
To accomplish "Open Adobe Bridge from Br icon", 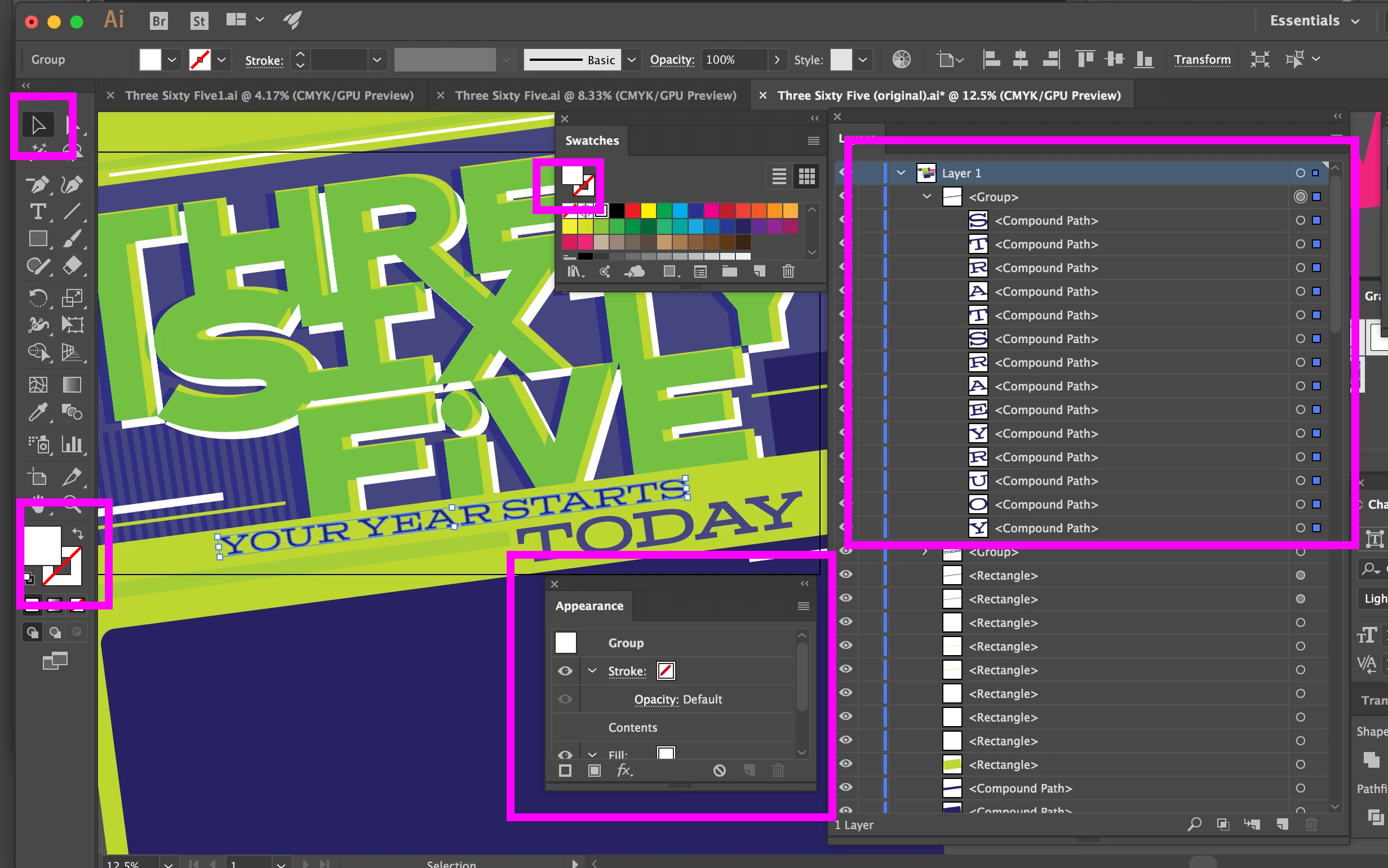I will click(158, 21).
